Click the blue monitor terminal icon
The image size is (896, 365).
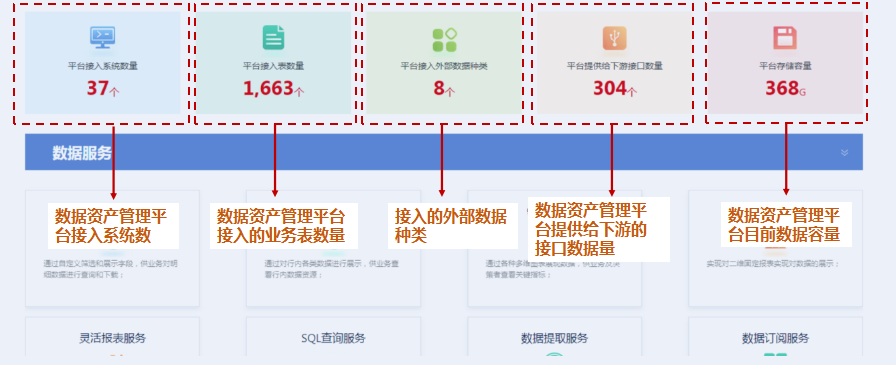coord(103,38)
